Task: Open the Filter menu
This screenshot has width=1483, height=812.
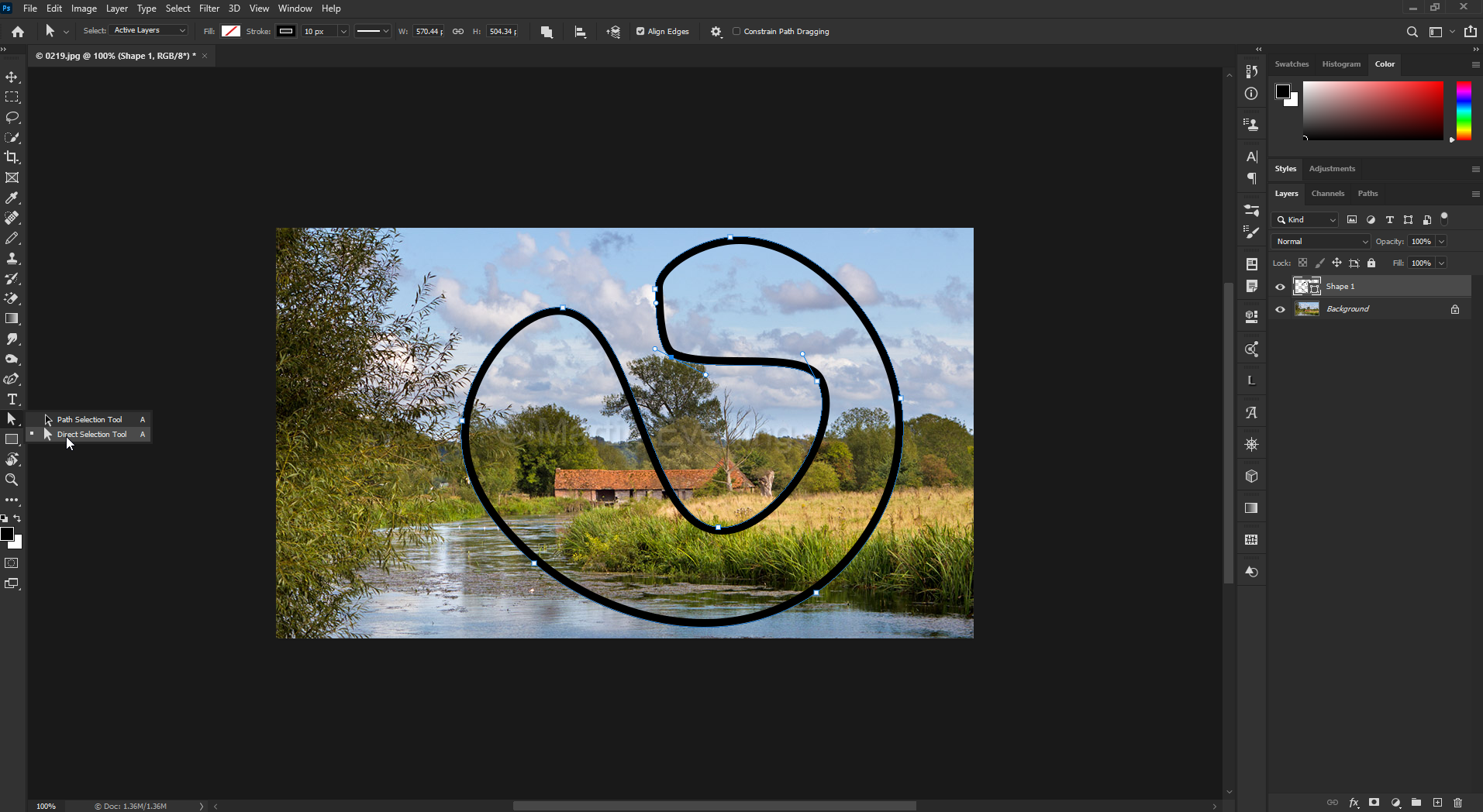Action: click(x=209, y=9)
